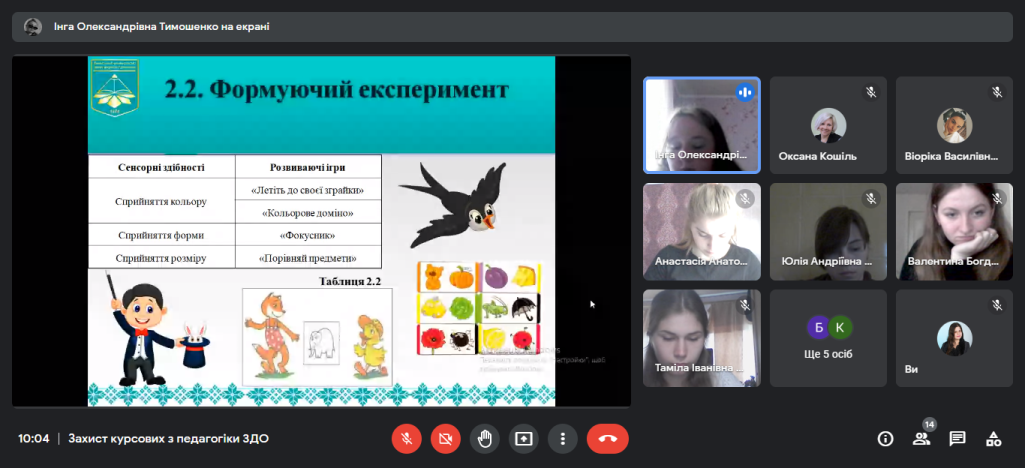
Task: Click the '«Фокусник»' table cell
Action: click(x=307, y=235)
